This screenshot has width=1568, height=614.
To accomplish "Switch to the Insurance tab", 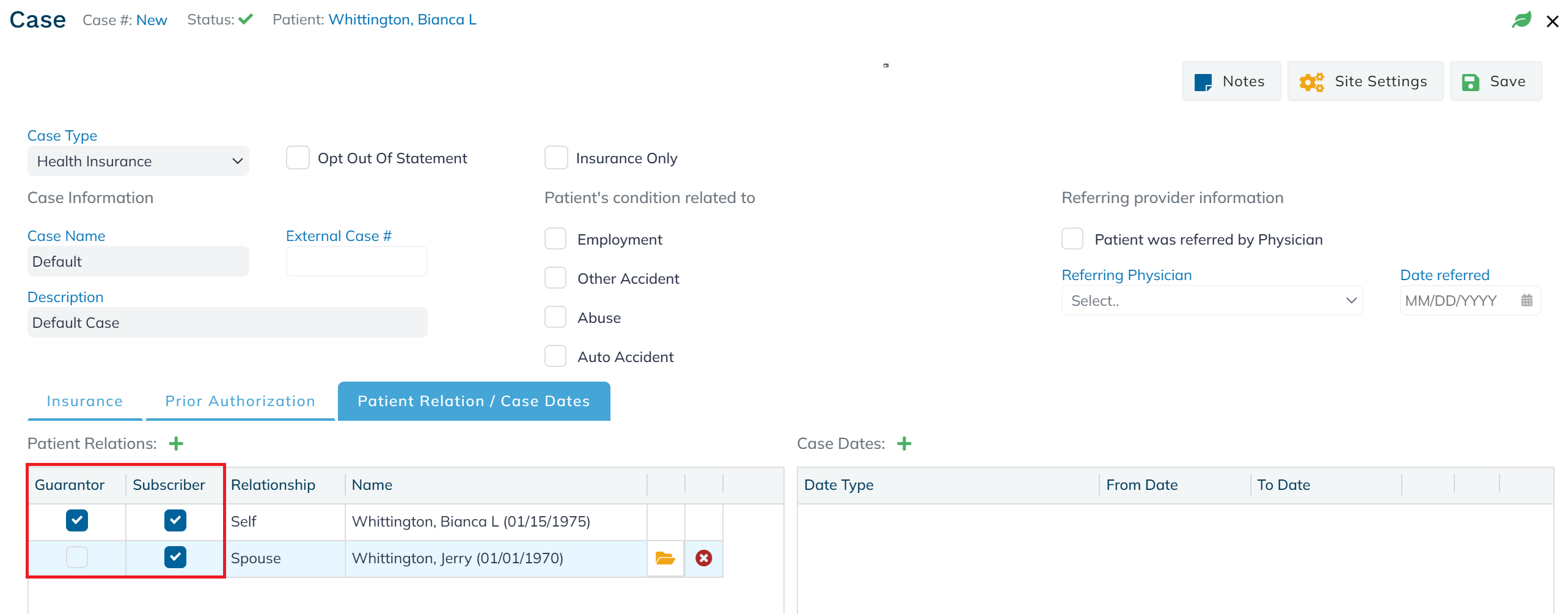I will pyautogui.click(x=85, y=401).
